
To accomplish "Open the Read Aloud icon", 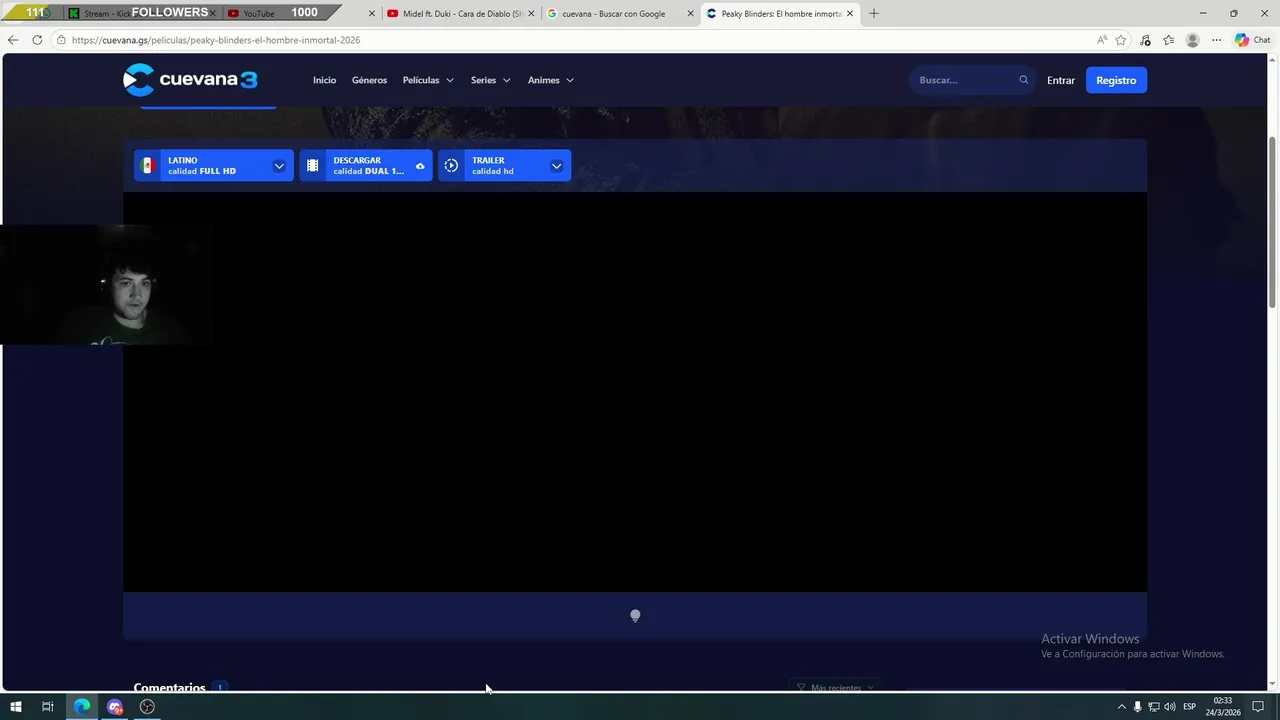I will [x=1102, y=40].
